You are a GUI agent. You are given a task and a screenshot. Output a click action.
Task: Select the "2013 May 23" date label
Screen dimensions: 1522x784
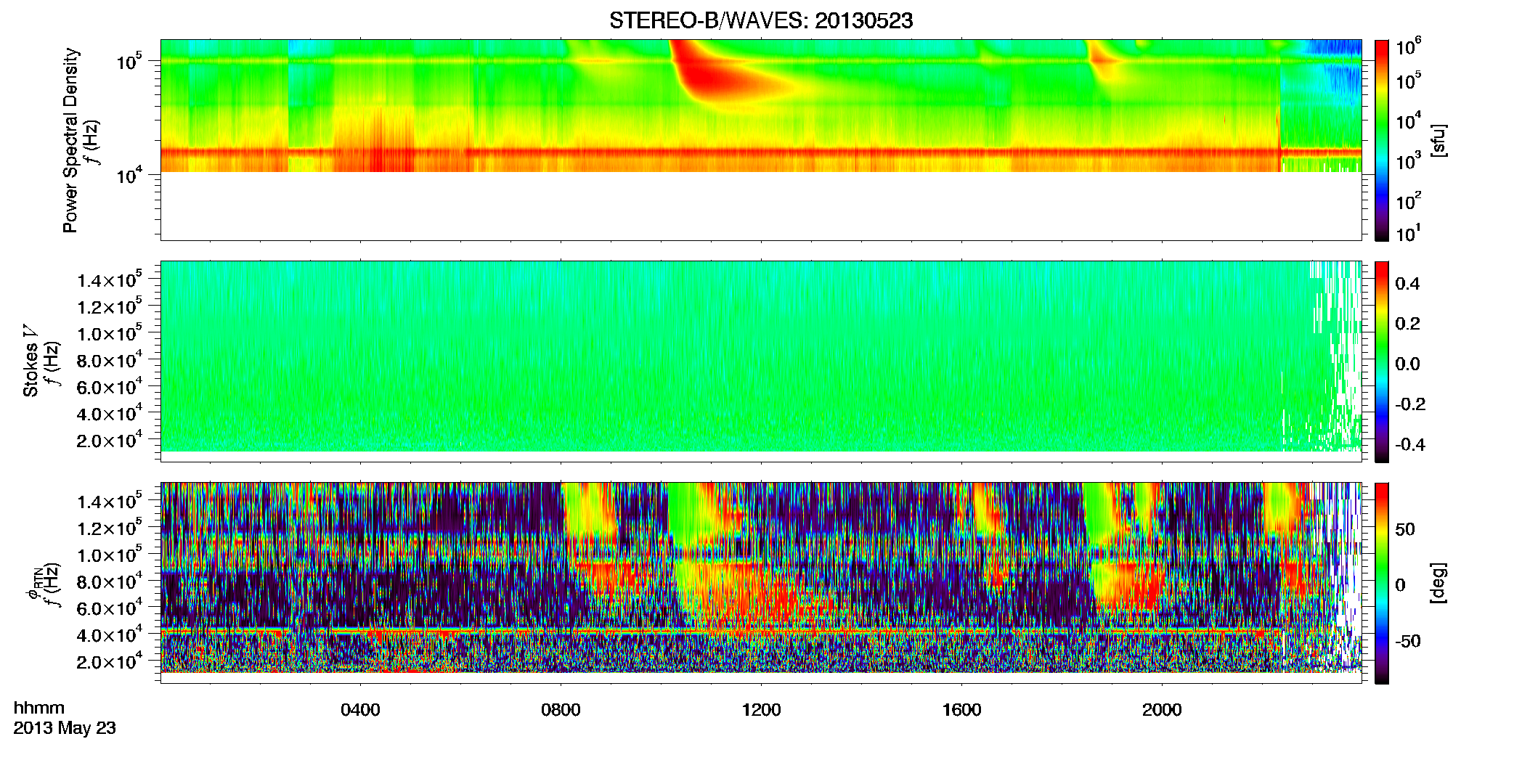pyautogui.click(x=65, y=728)
